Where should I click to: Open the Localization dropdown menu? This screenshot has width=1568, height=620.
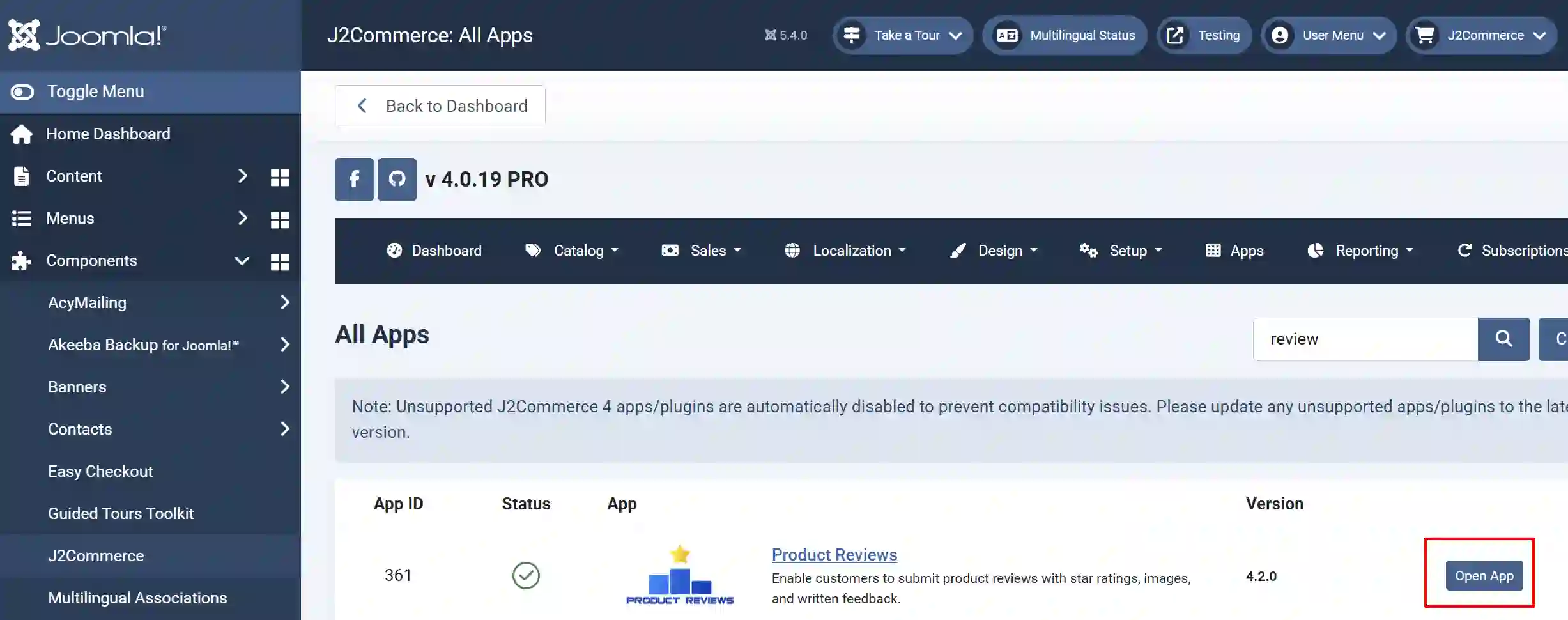[x=845, y=251]
